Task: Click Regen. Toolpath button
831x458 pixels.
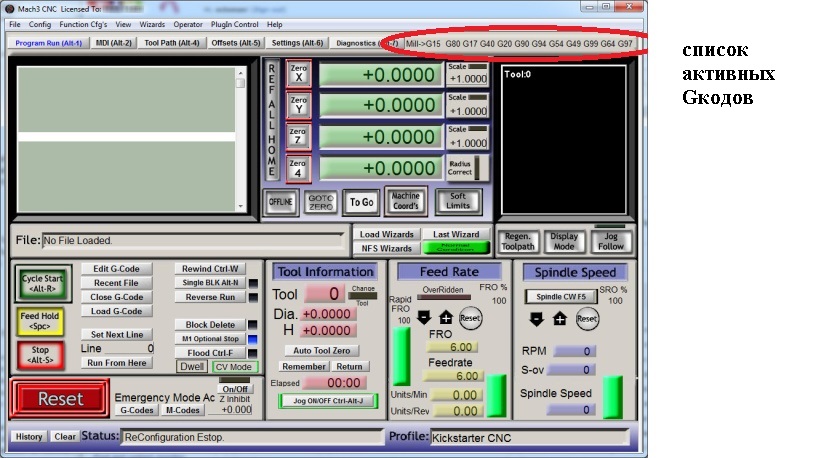Action: (x=518, y=241)
